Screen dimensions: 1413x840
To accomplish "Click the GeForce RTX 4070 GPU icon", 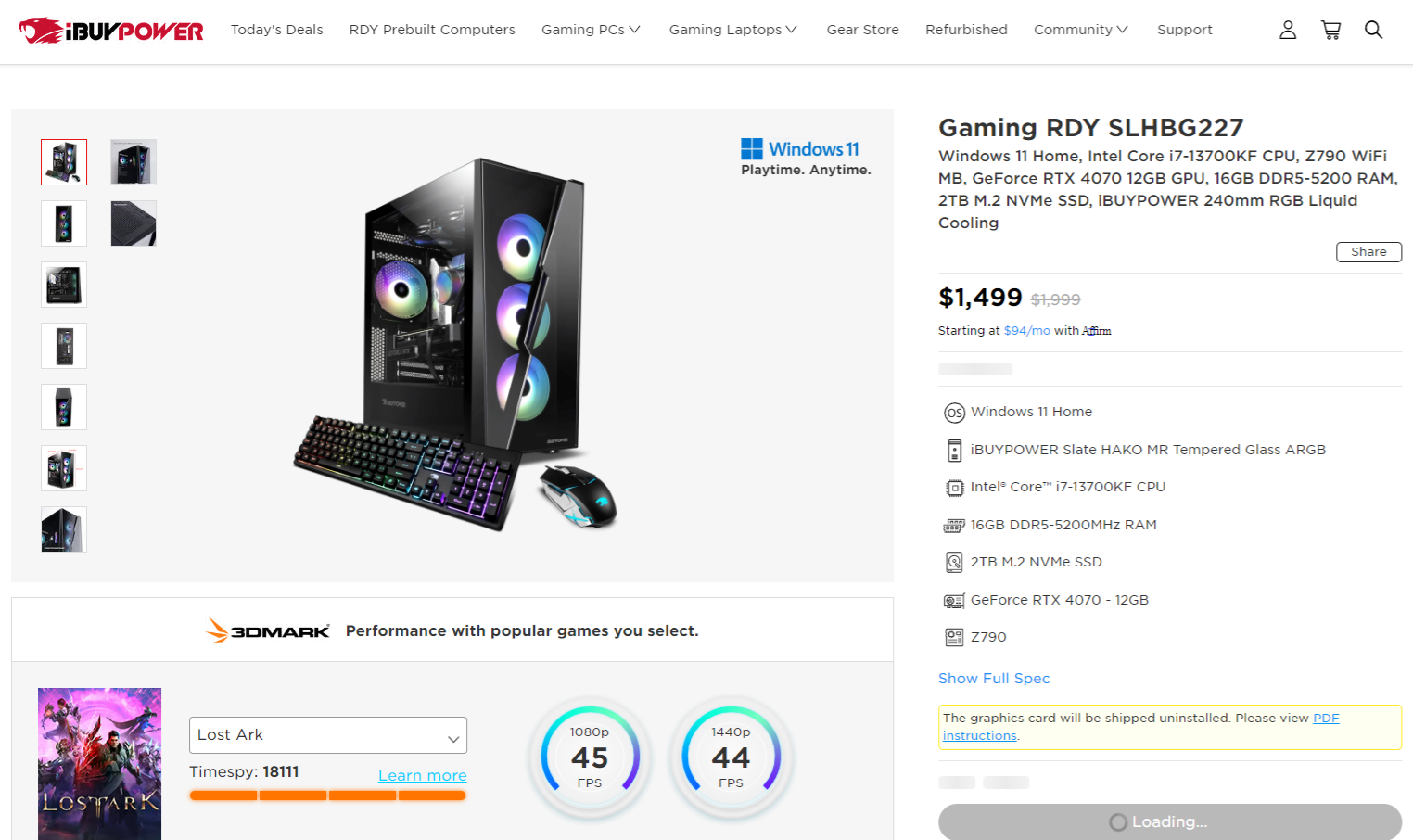I will (x=954, y=601).
